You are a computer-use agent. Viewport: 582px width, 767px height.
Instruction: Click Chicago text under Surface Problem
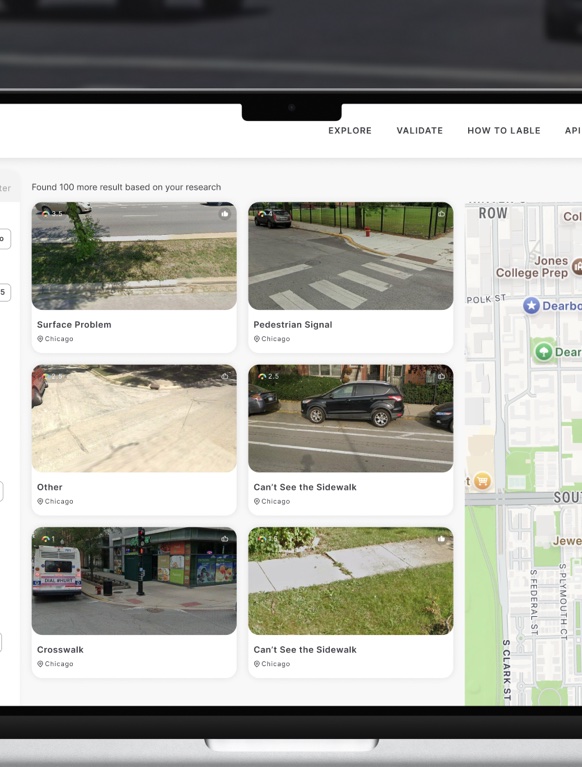tap(59, 338)
